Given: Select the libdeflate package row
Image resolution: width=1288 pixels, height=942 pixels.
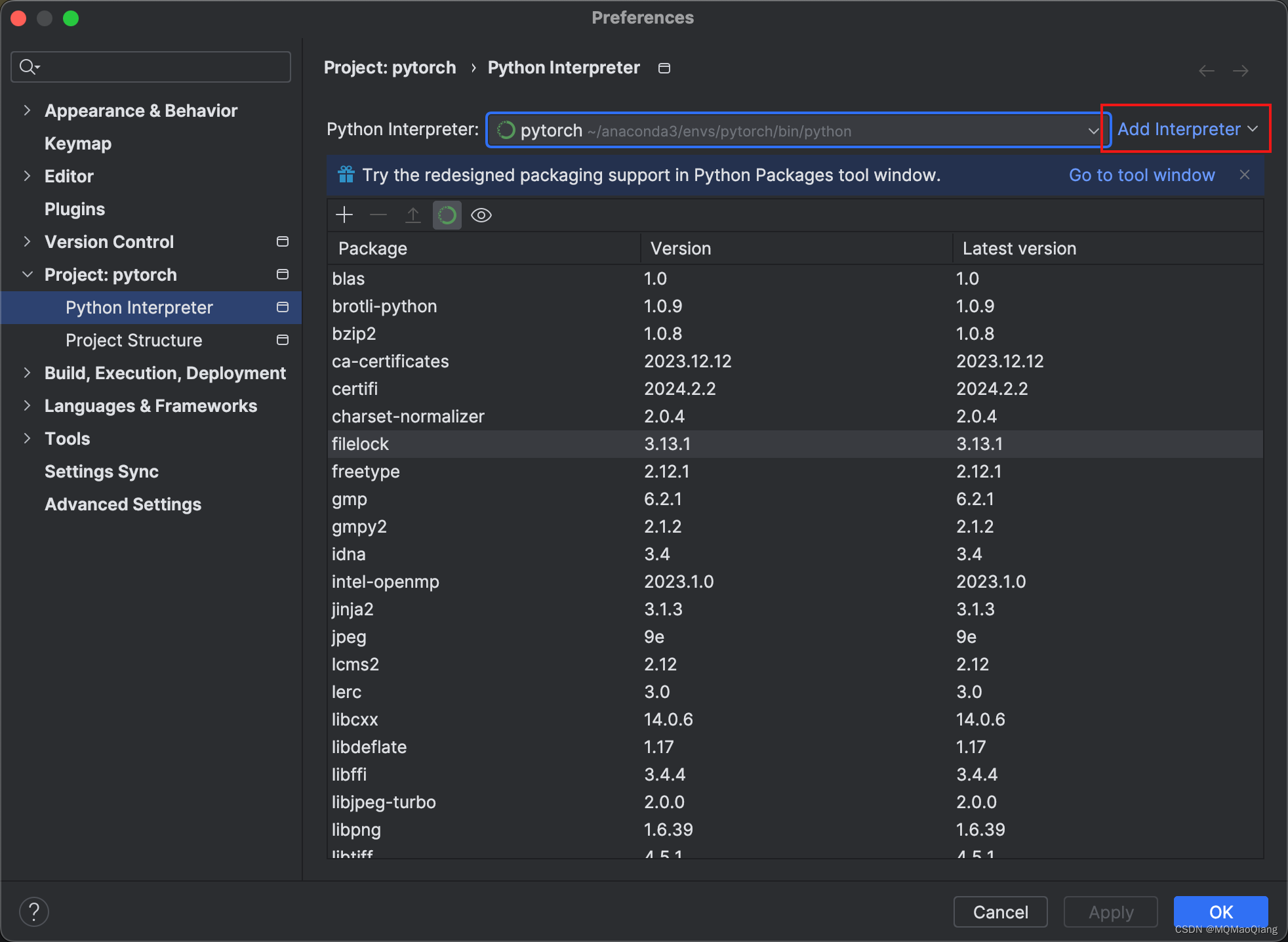Looking at the screenshot, I should (795, 747).
